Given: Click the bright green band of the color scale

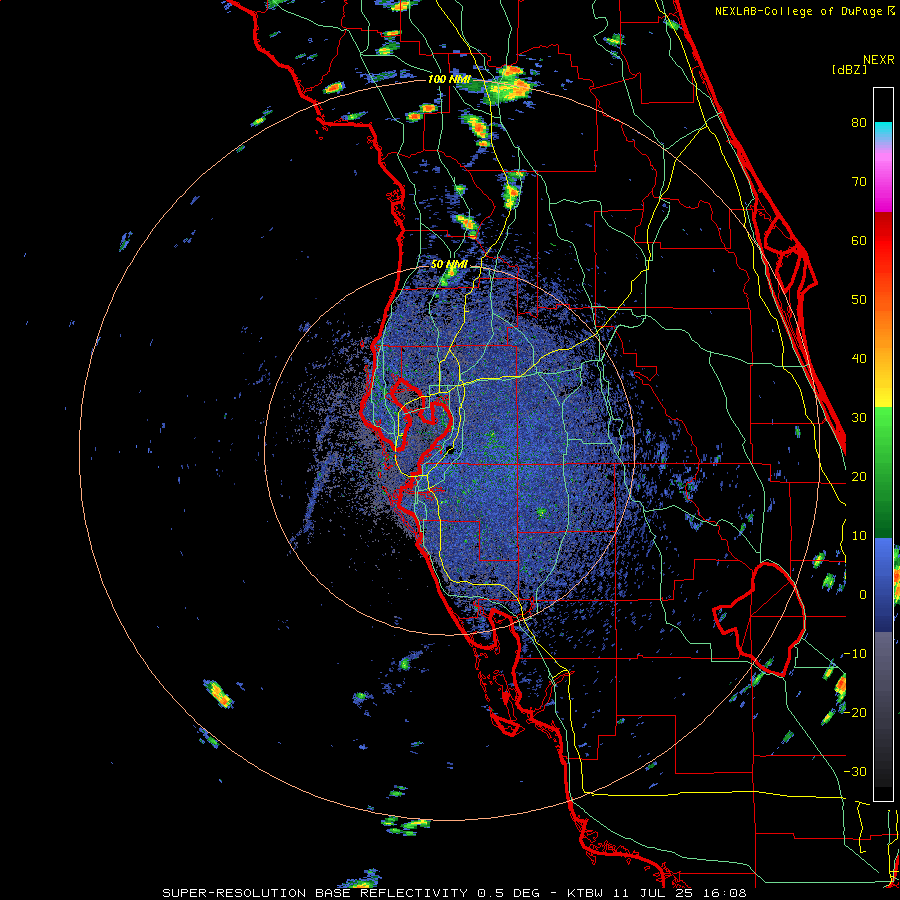Looking at the screenshot, I should coord(883,435).
